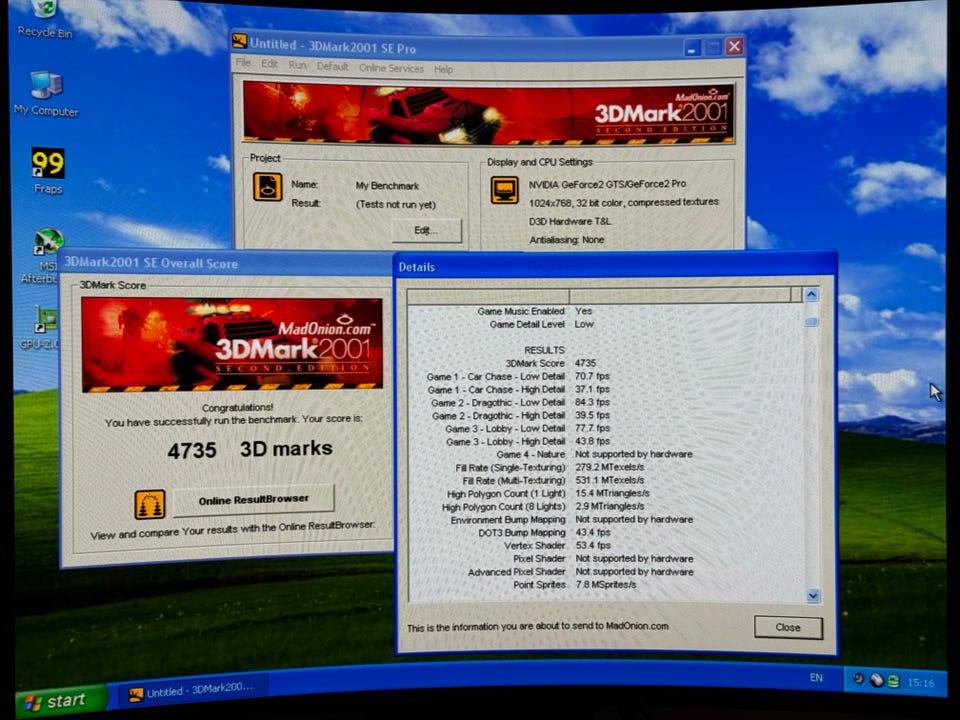Open the Windows Start menu
This screenshot has height=720, width=960.
[x=61, y=701]
